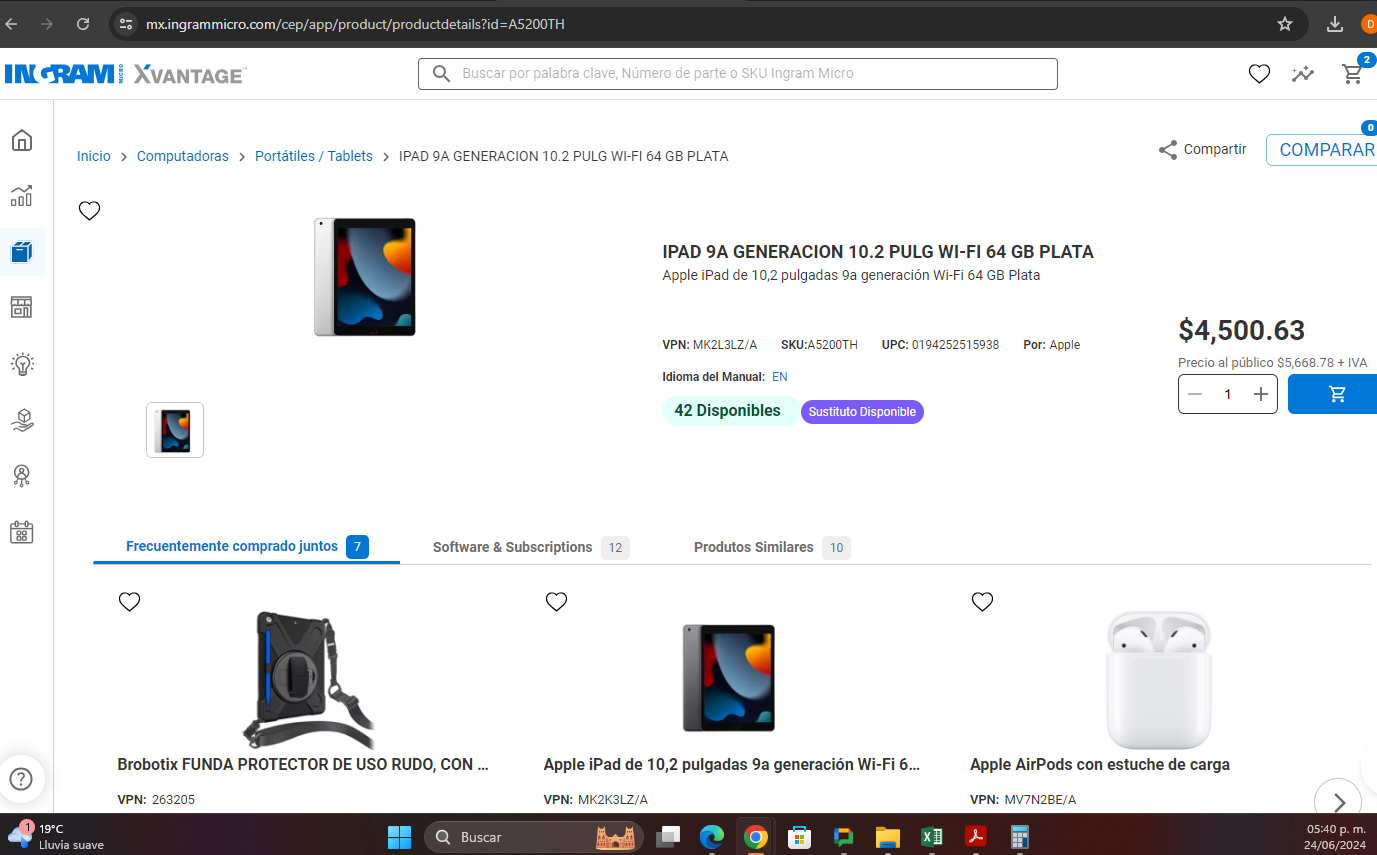The width and height of the screenshot is (1377, 855).
Task: Favorite the Apple iPad MK2K3LZ/A card
Action: 556,601
